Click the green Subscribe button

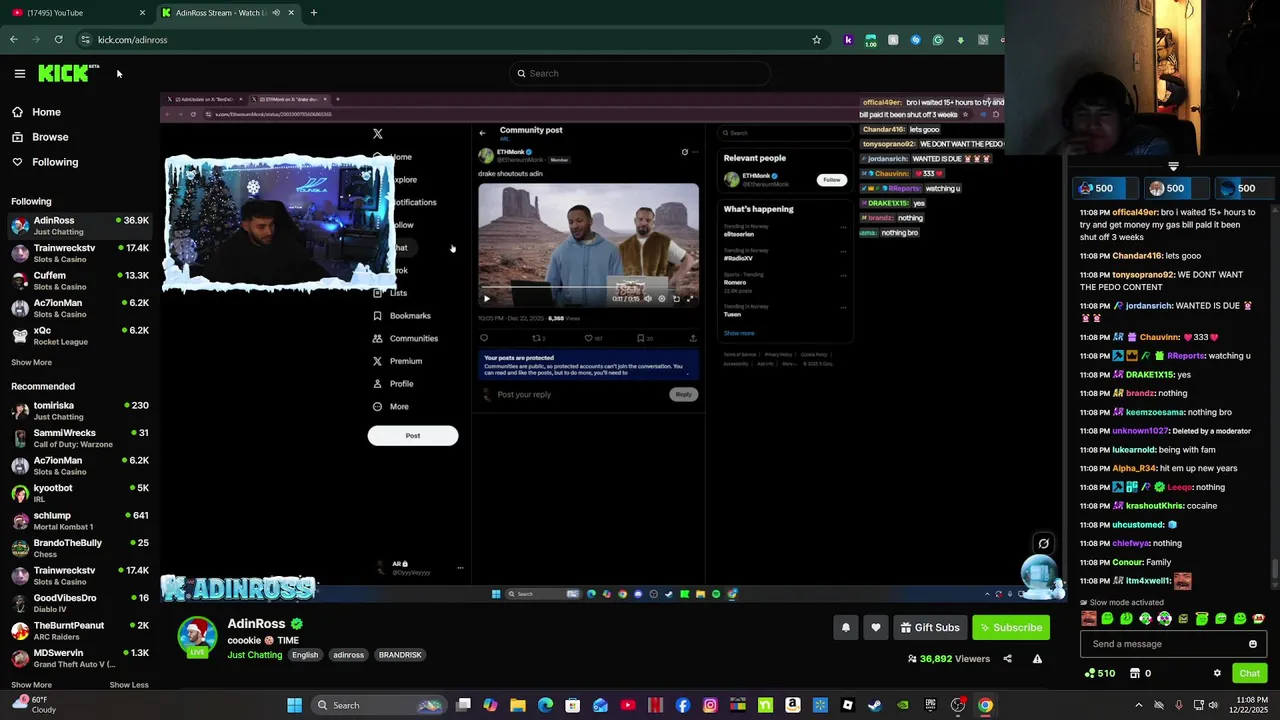(x=1011, y=627)
